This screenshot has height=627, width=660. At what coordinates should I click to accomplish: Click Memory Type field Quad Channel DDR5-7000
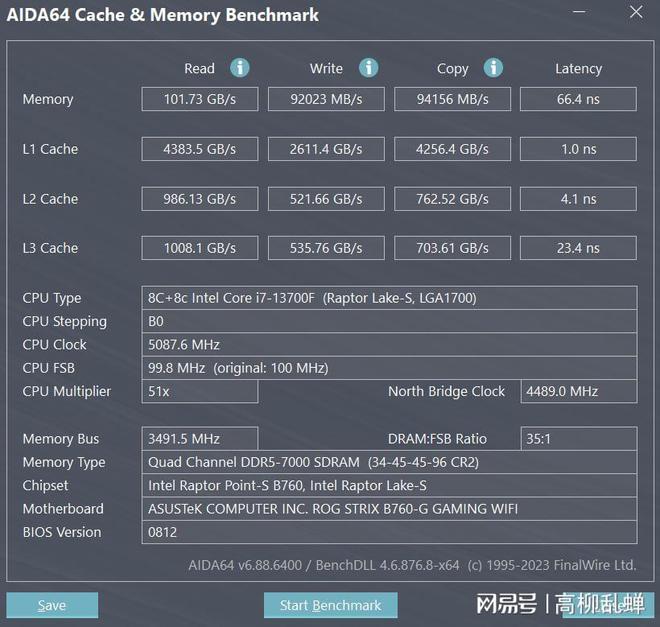[x=389, y=462]
